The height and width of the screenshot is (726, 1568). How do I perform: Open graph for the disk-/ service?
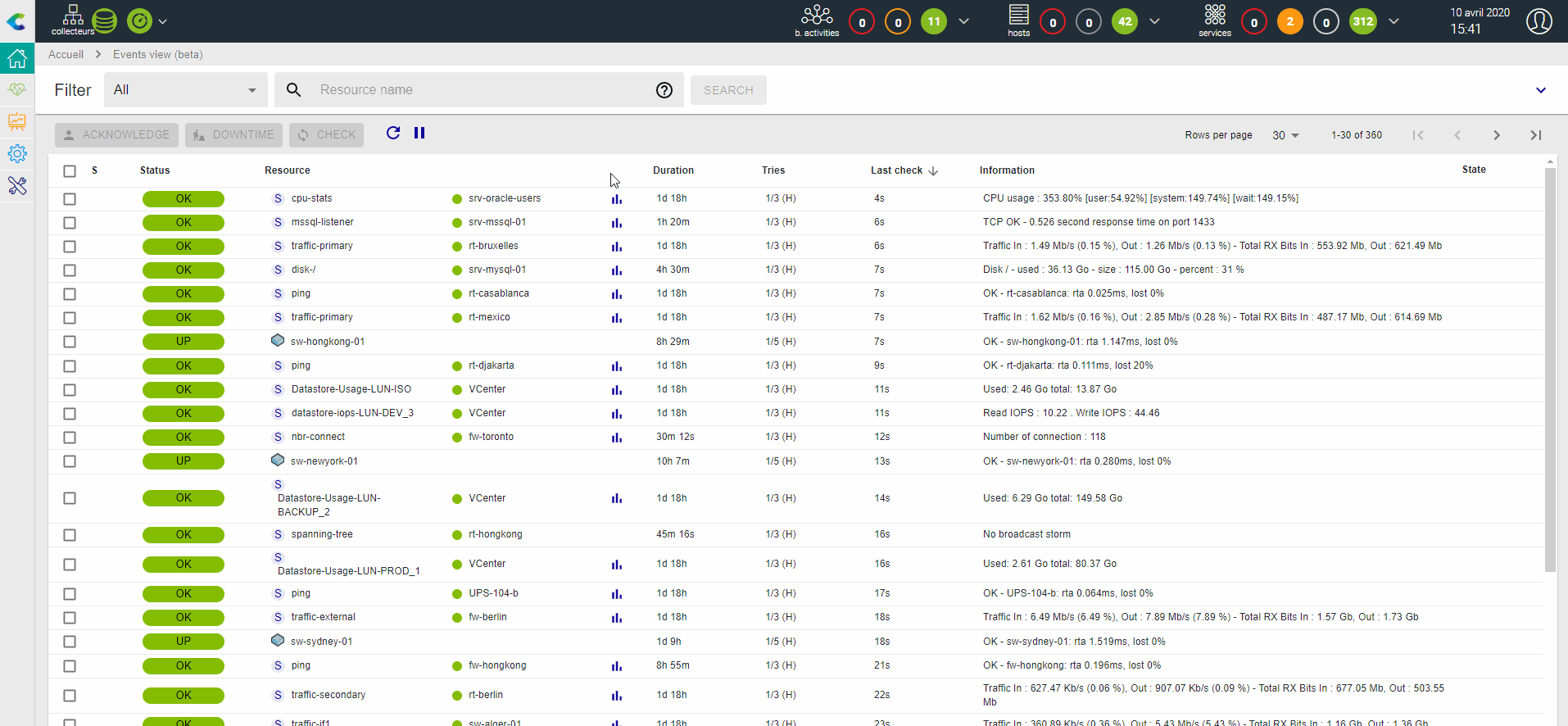tap(617, 270)
